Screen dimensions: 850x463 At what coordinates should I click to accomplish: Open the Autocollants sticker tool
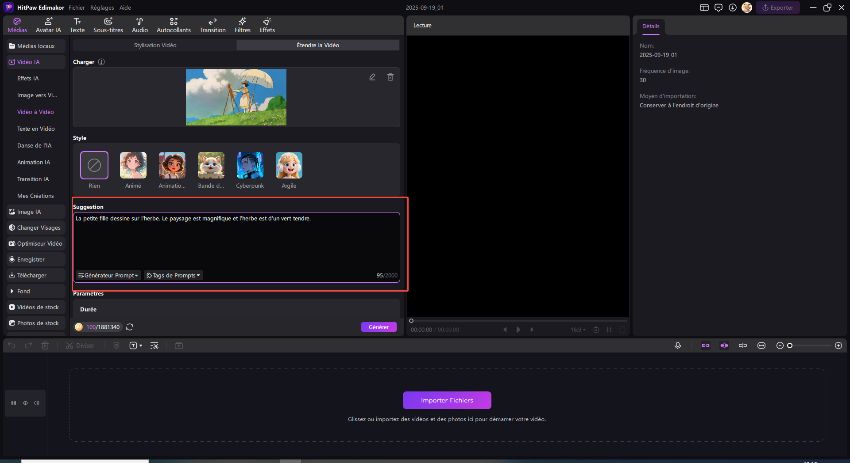173,25
